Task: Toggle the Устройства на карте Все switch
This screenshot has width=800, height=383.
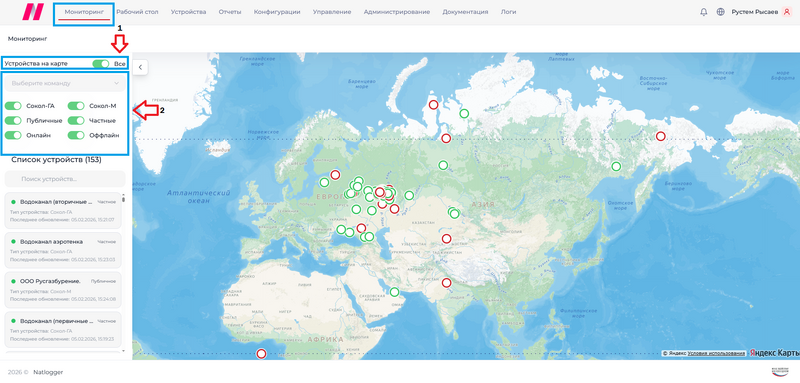Action: point(101,64)
